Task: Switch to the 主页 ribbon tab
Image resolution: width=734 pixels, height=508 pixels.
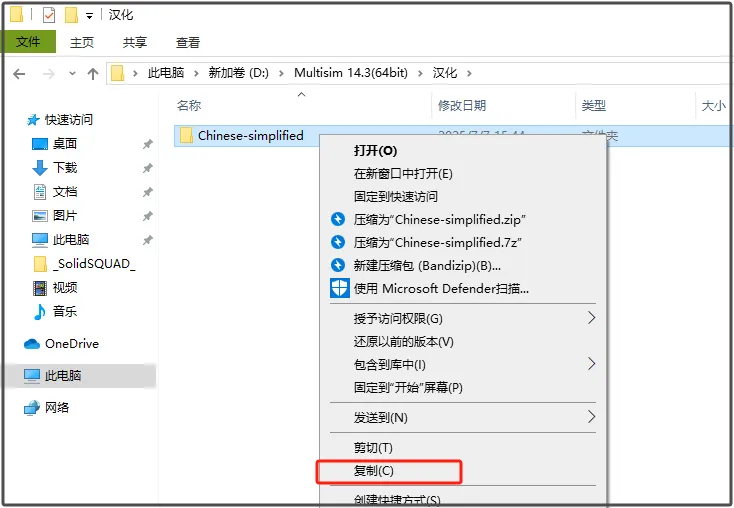Action: point(82,43)
